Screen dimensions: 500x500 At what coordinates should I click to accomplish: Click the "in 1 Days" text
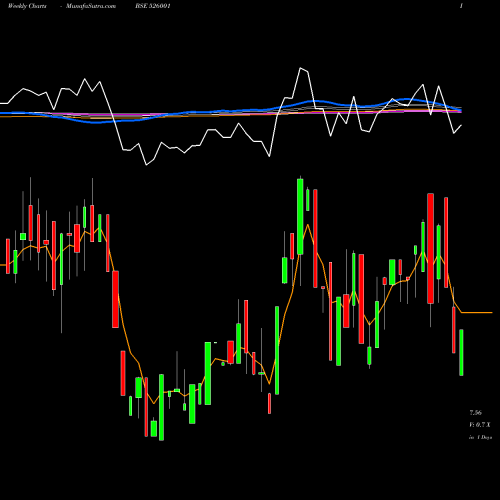[480, 437]
